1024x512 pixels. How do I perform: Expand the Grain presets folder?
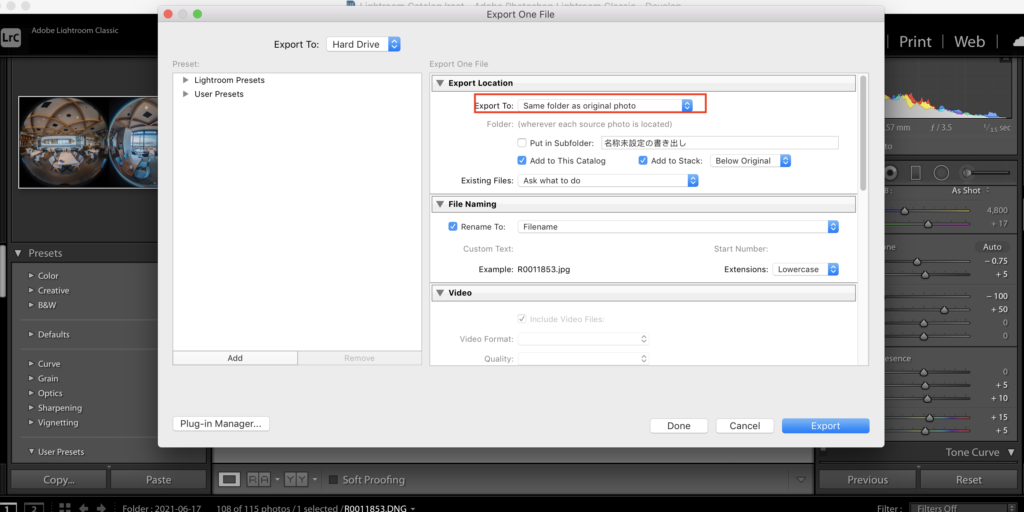31,379
